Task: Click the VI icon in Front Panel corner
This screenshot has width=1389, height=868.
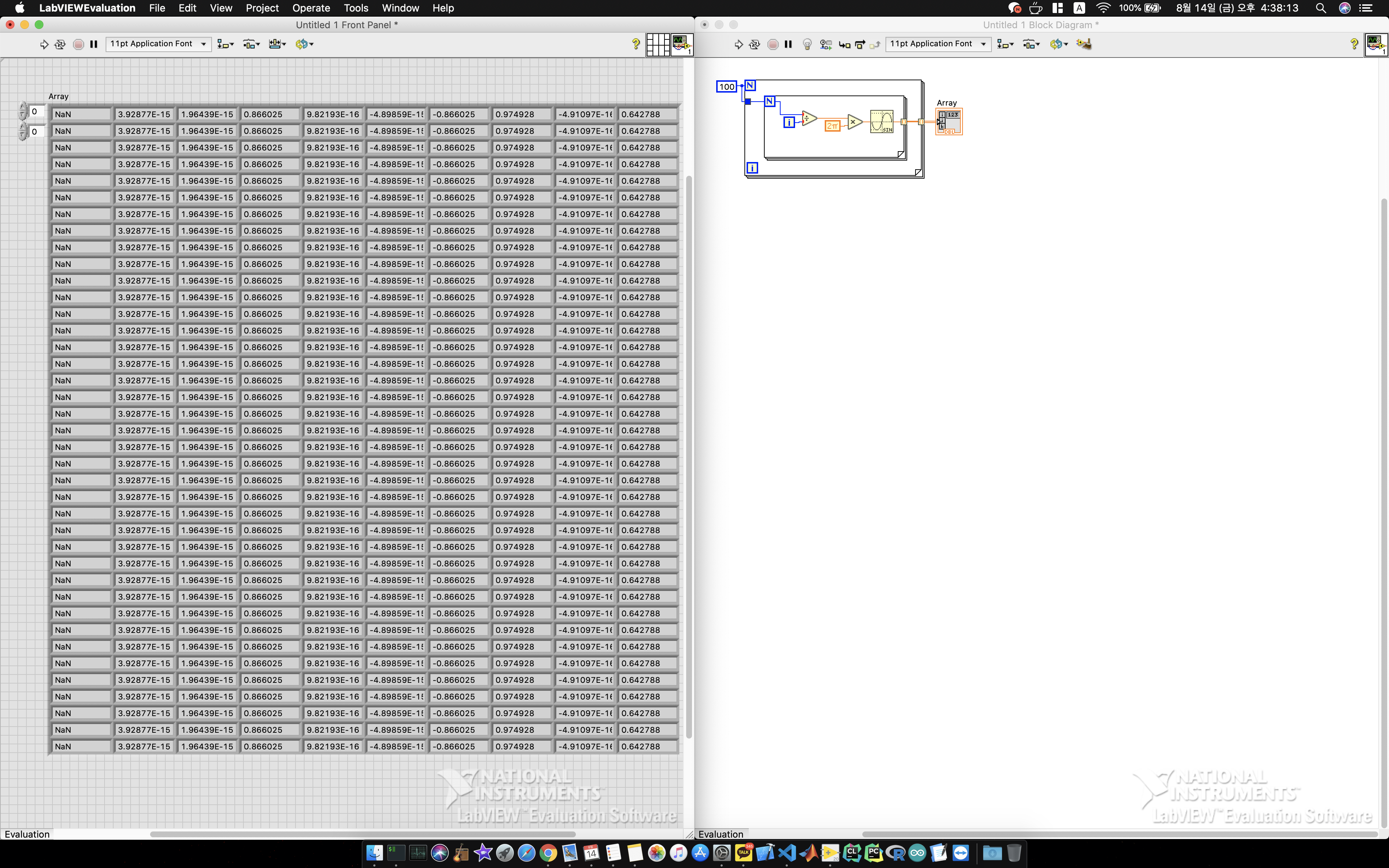Action: coord(682,44)
